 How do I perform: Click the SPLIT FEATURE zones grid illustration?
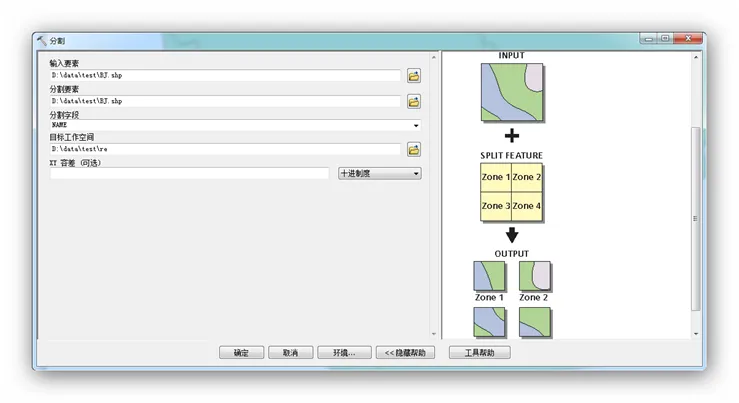point(511,192)
